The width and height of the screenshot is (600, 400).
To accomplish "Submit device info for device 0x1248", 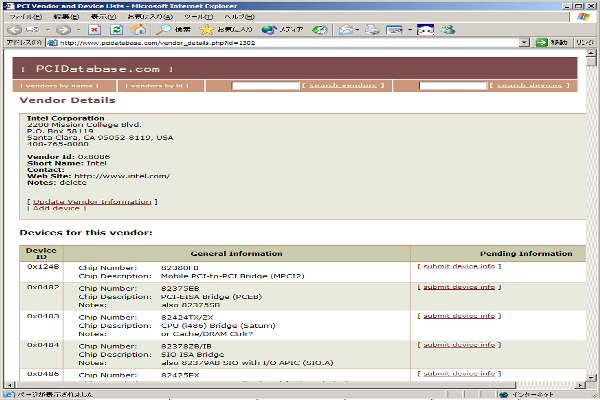I will [459, 266].
